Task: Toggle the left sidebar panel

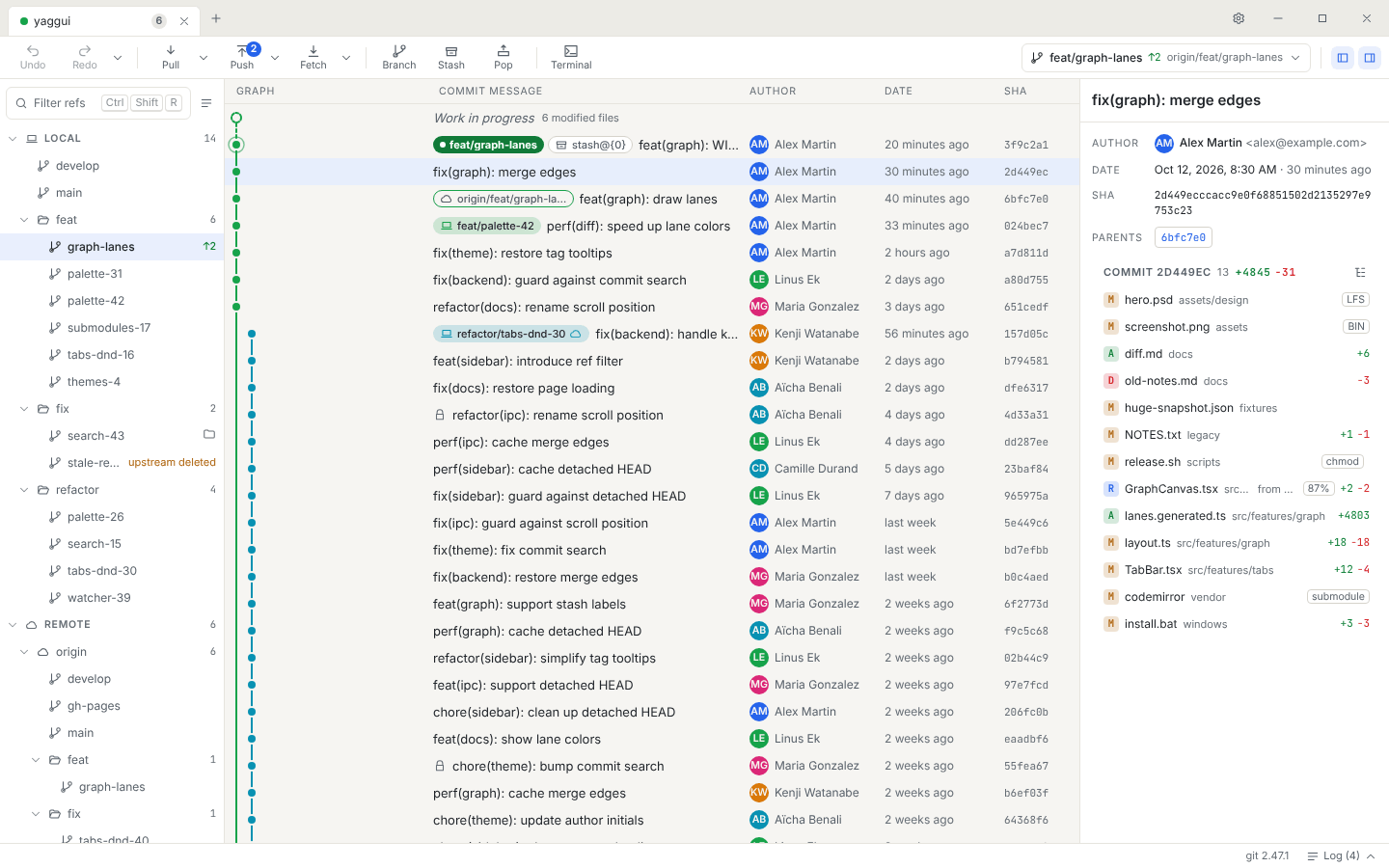Action: click(x=1343, y=58)
